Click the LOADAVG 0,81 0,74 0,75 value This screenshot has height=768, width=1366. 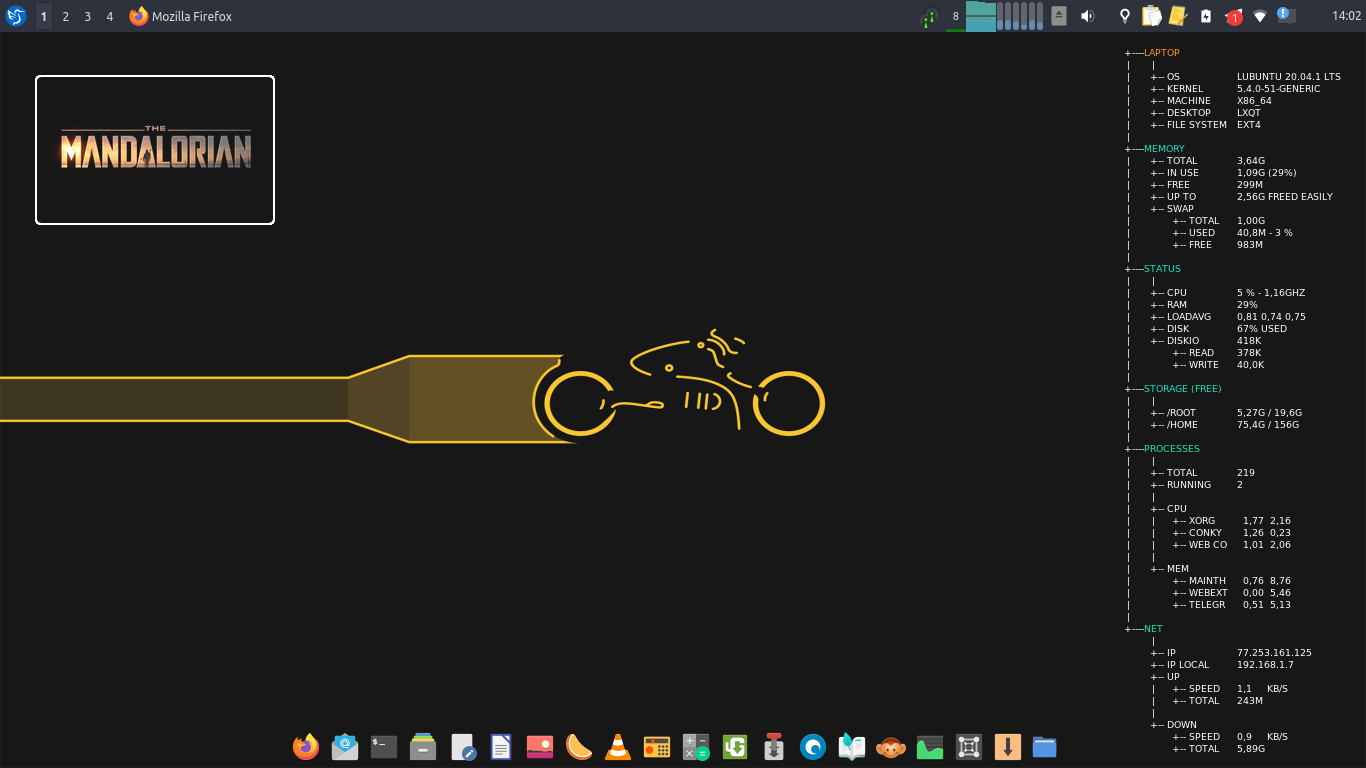pos(1271,317)
